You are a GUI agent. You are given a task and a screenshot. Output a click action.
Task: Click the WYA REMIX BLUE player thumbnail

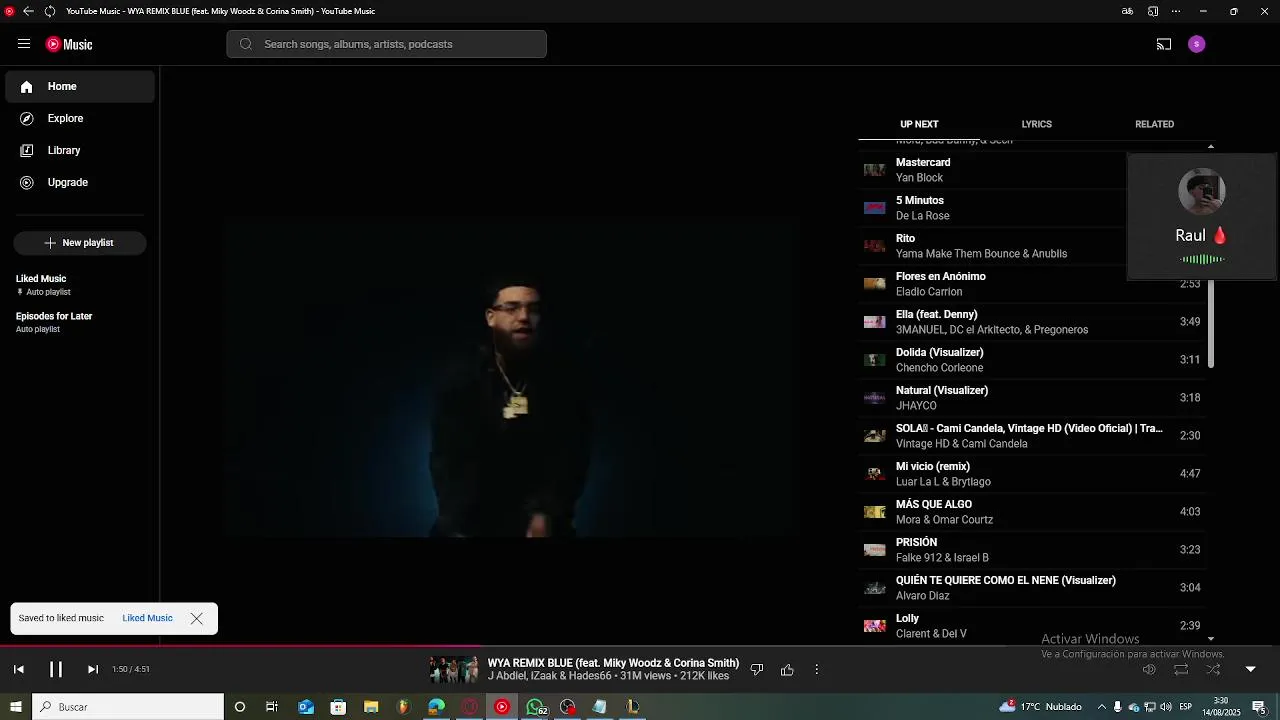pos(454,670)
